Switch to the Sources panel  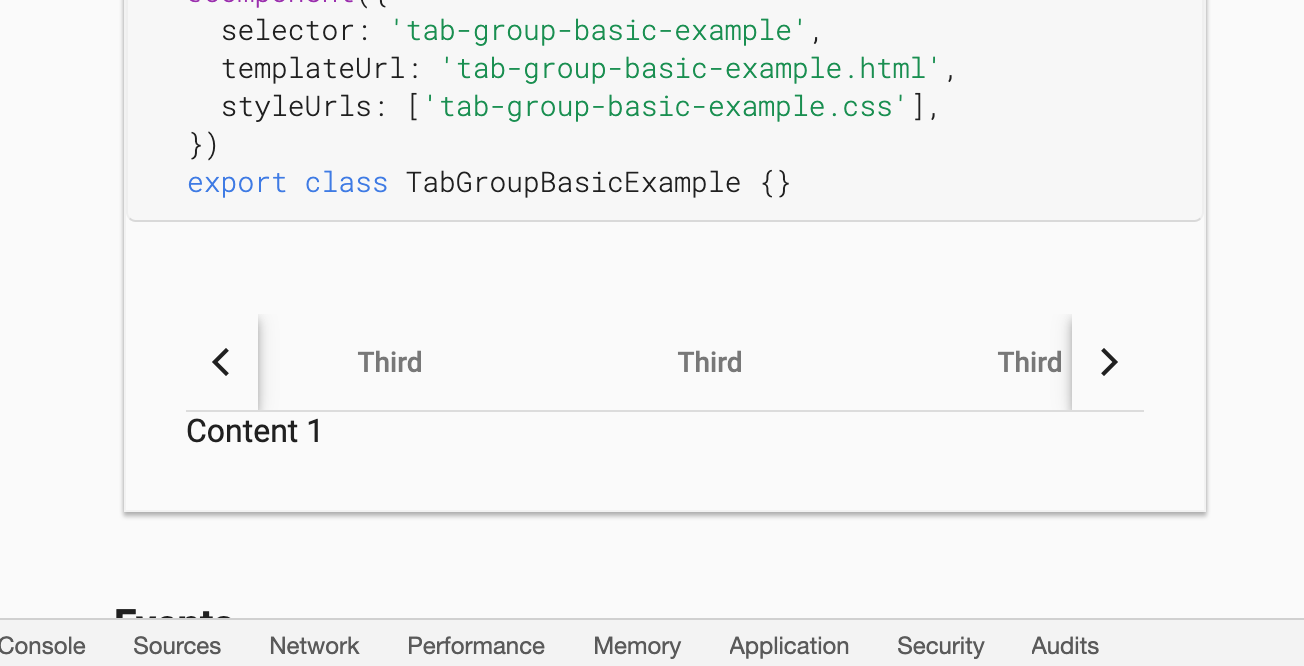coord(177,646)
